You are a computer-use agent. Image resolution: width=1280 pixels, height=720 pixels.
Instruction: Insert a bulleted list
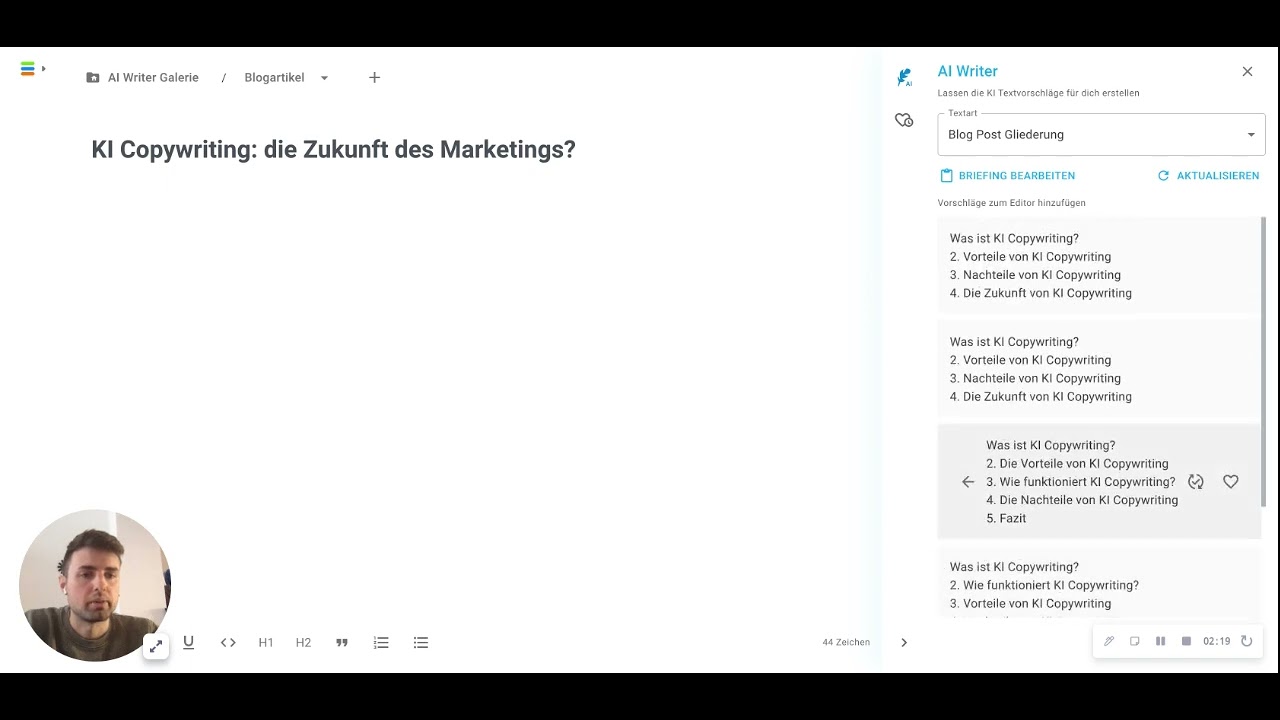pos(421,642)
